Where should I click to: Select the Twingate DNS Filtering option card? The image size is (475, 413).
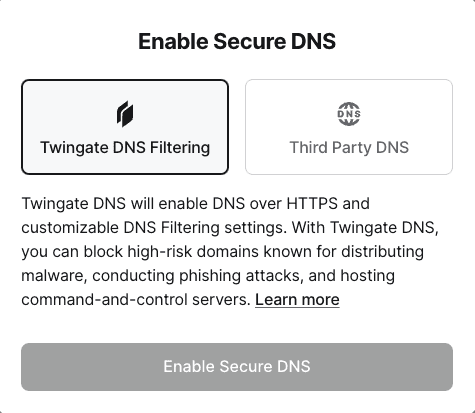pyautogui.click(x=125, y=127)
